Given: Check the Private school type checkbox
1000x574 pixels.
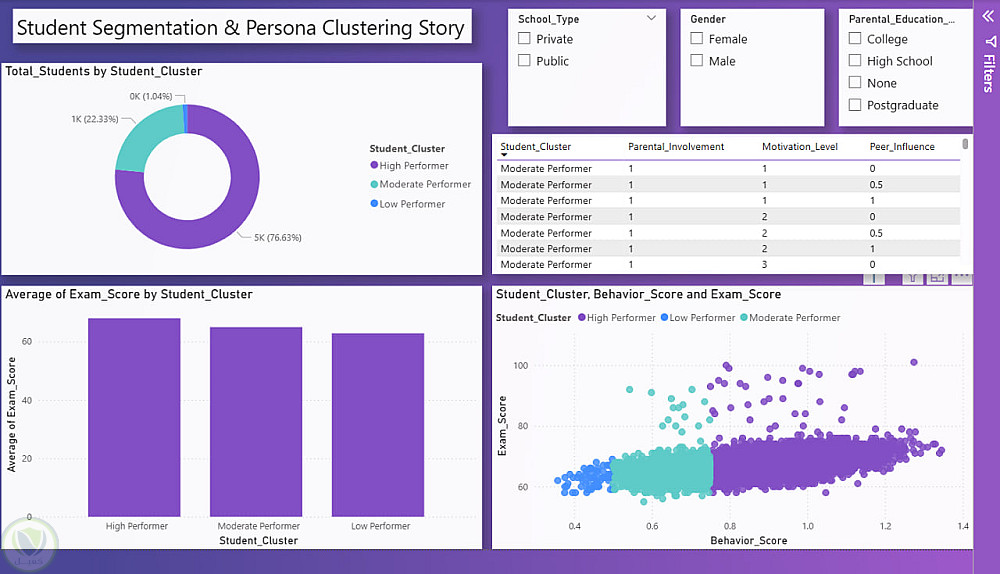Looking at the screenshot, I should [x=524, y=38].
